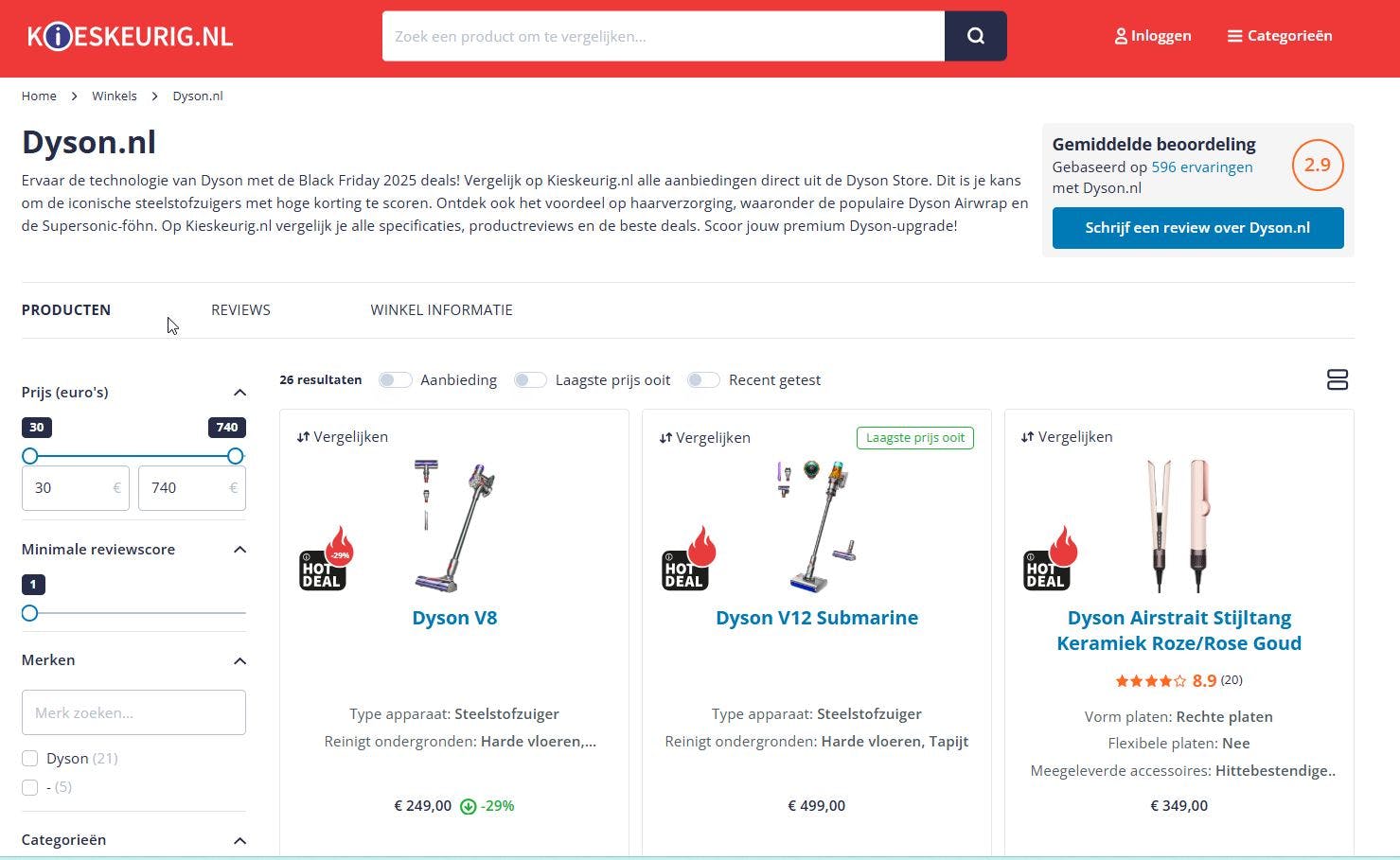The height and width of the screenshot is (860, 1400).
Task: Click the search magnifier button
Action: (975, 36)
